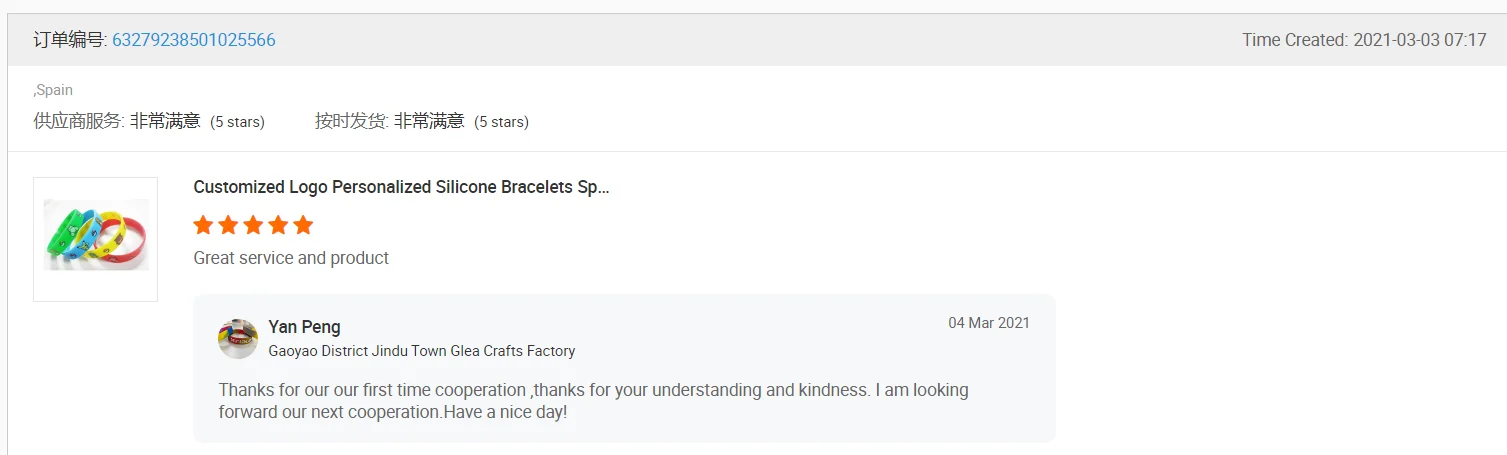
Task: Click the supplier reply message text
Action: coord(593,400)
